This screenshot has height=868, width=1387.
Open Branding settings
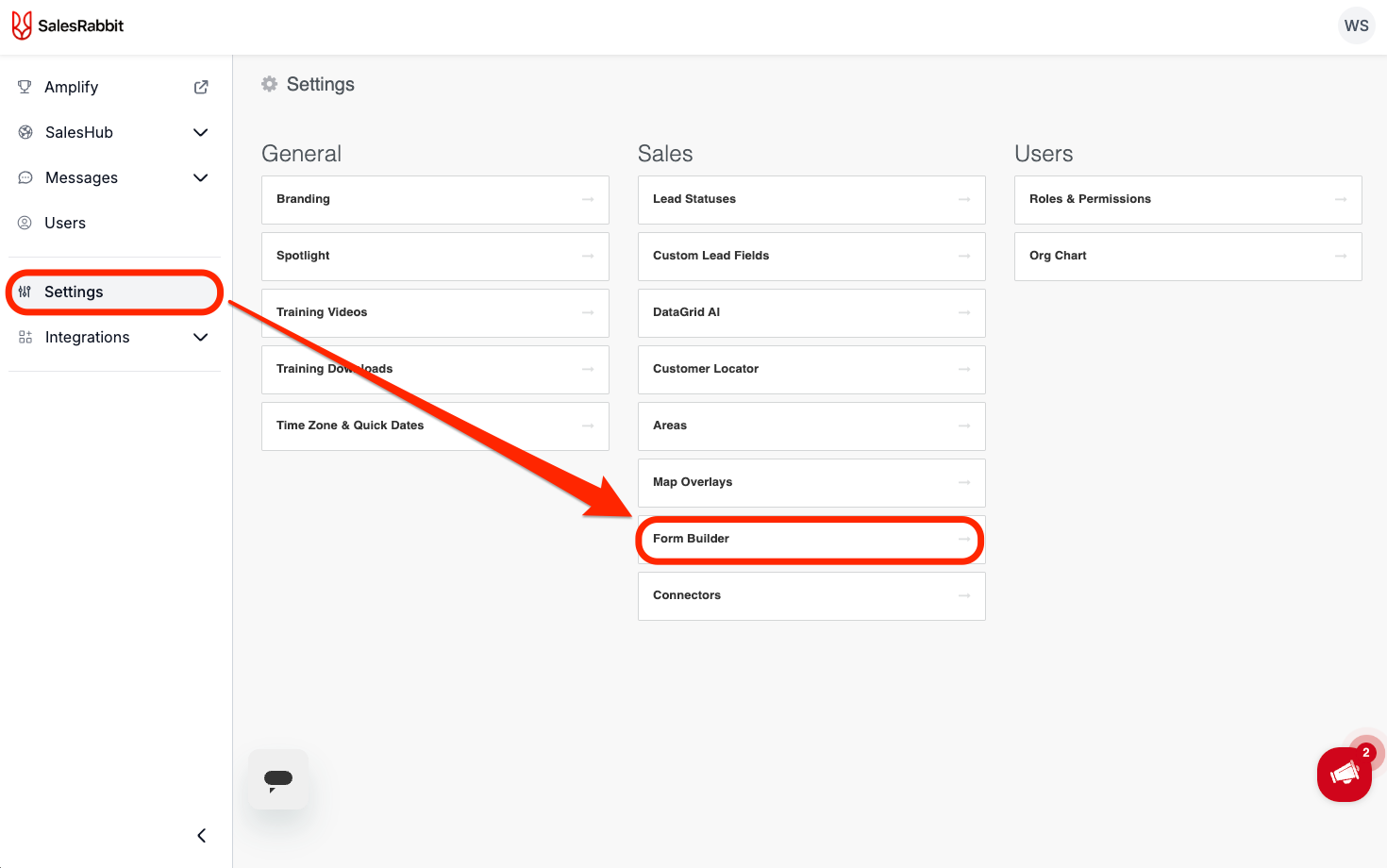[x=435, y=200]
